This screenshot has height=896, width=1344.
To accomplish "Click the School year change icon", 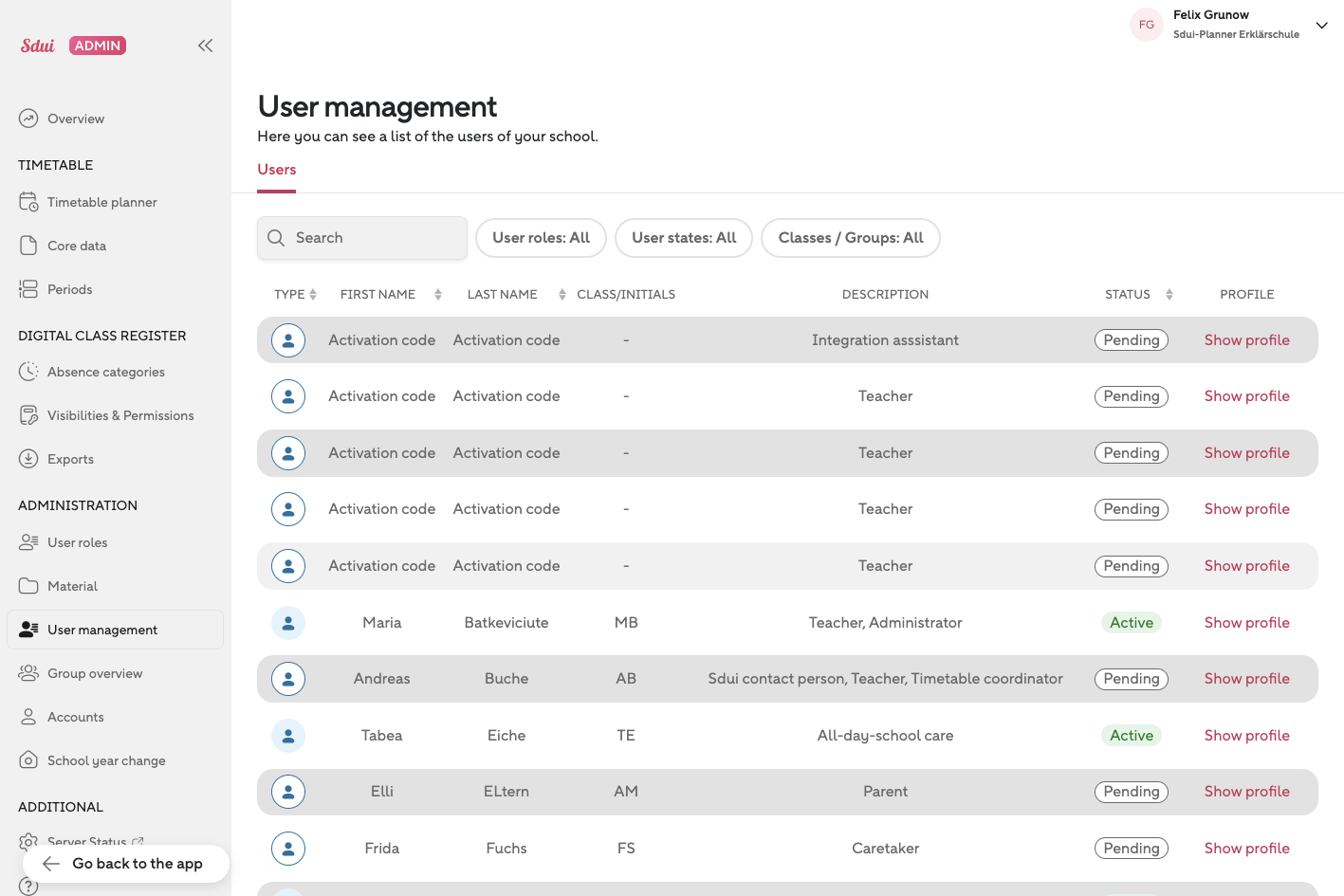I will [28, 760].
